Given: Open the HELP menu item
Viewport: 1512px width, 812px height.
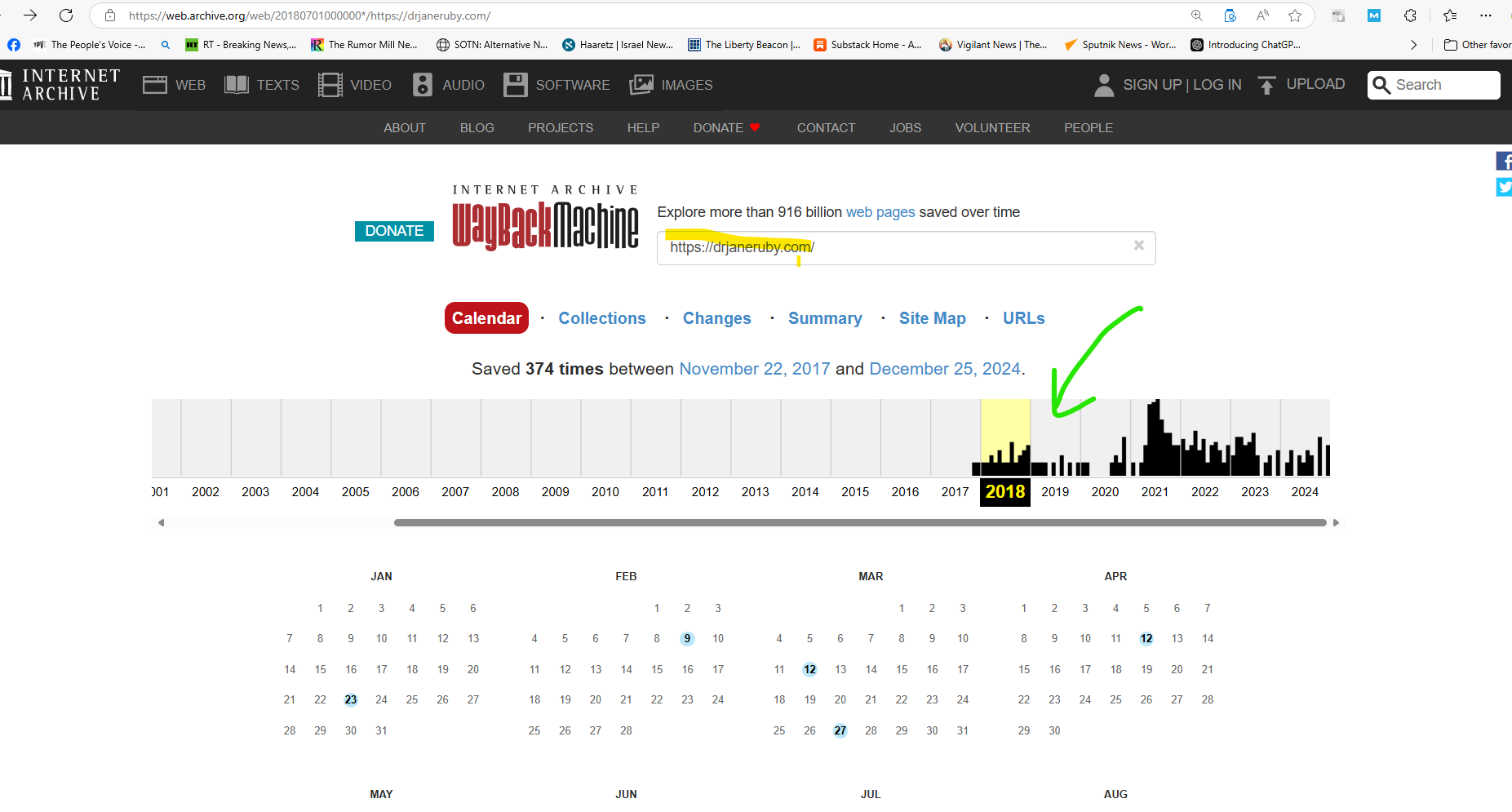Looking at the screenshot, I should [x=643, y=128].
